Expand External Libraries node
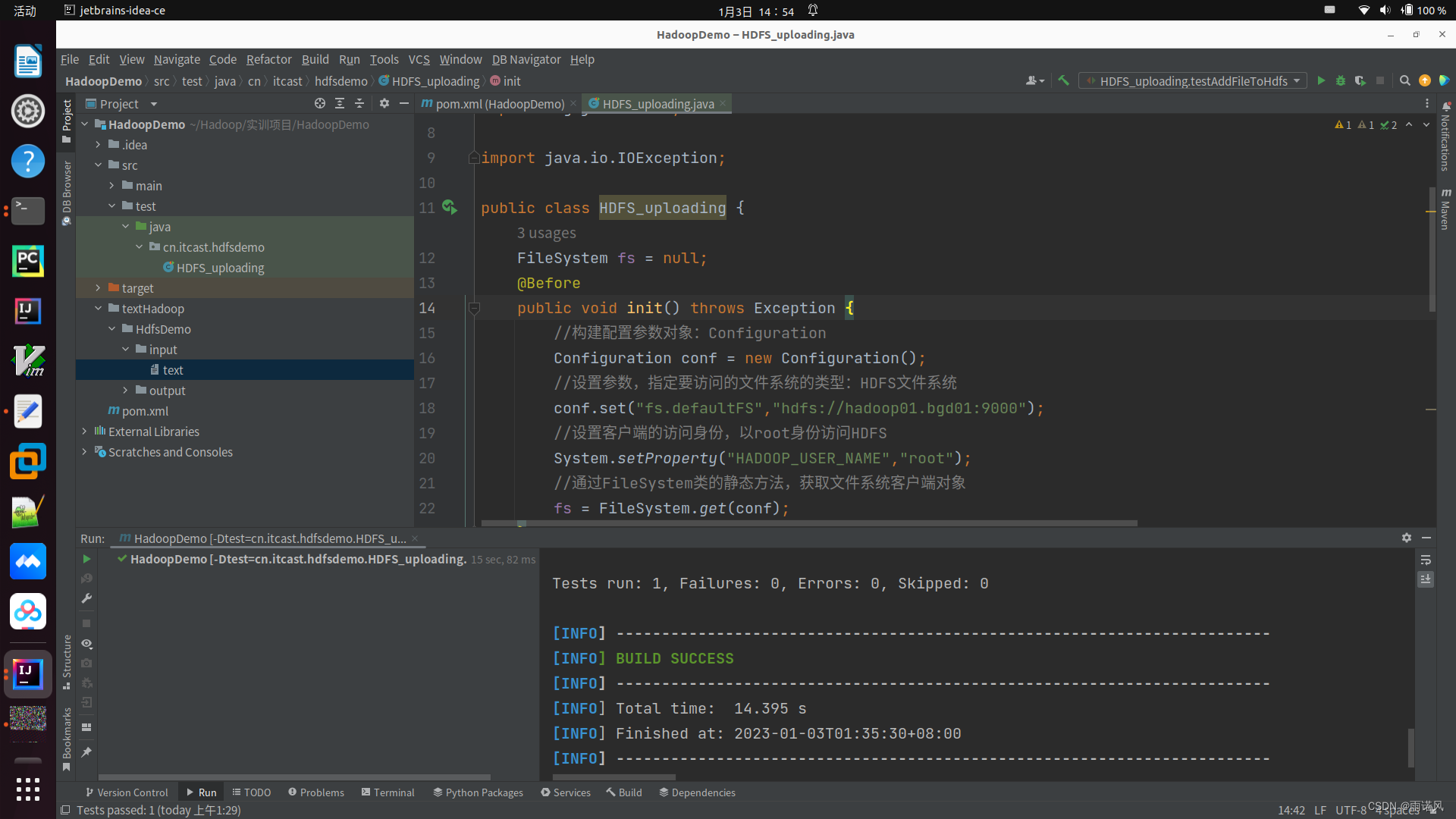The image size is (1456, 819). pyautogui.click(x=84, y=431)
